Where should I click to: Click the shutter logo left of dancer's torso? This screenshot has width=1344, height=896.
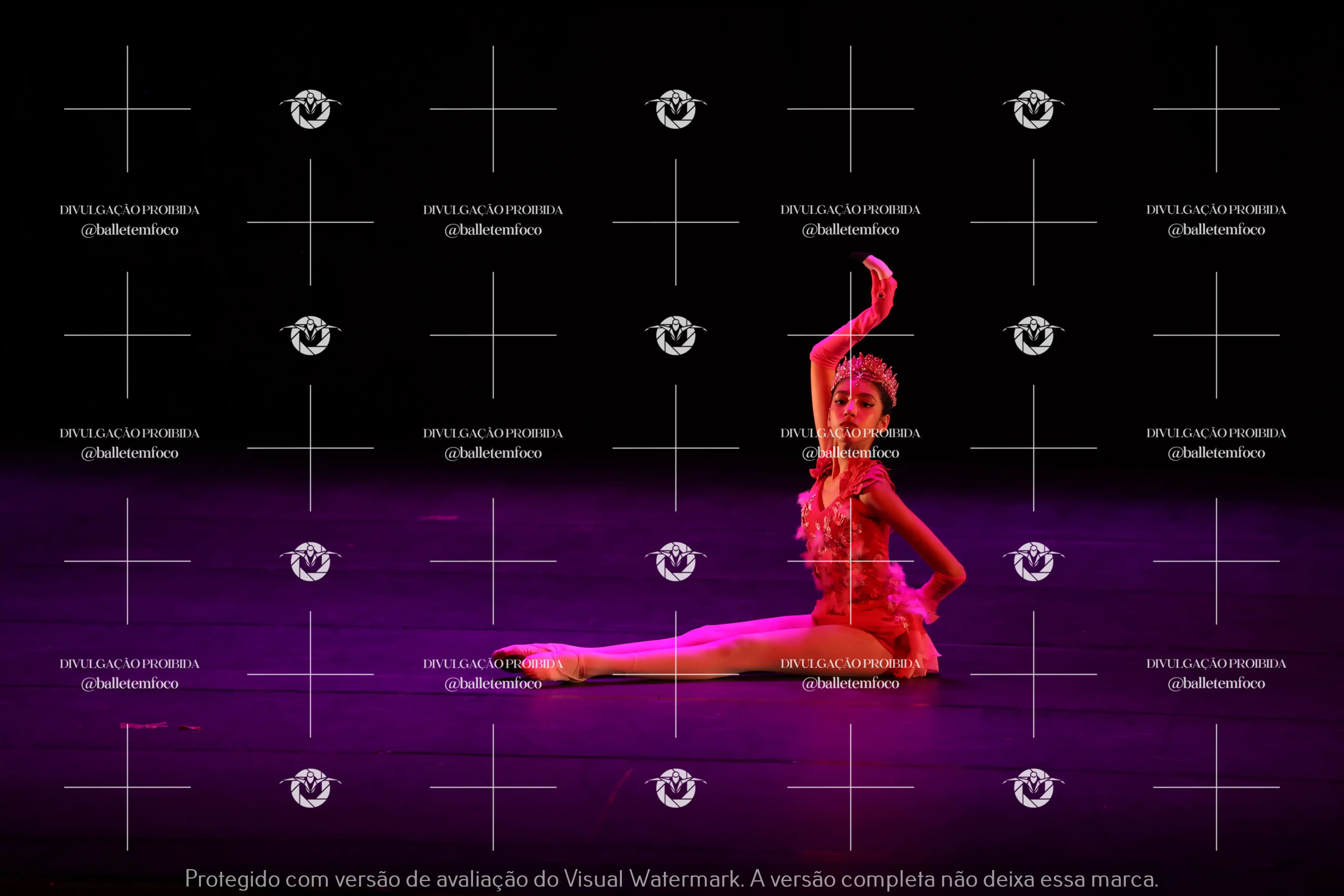(675, 561)
